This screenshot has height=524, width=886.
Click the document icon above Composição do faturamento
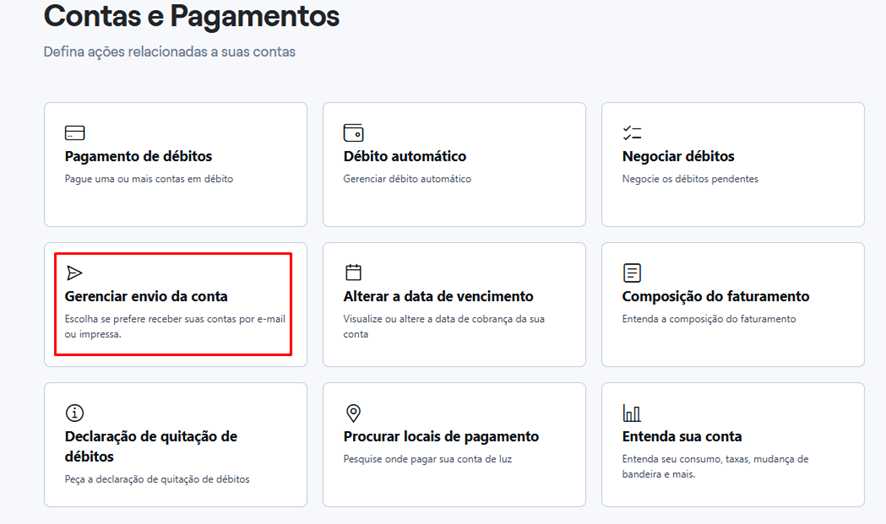tap(631, 272)
